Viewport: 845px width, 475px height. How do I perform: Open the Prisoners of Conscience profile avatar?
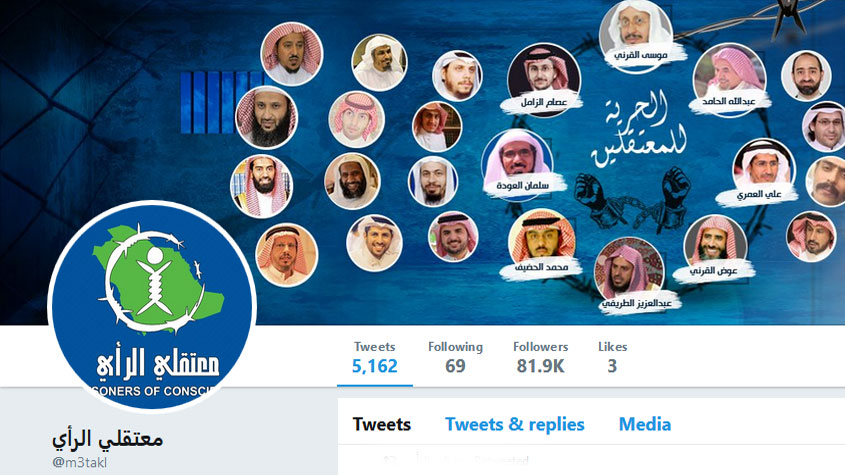tap(152, 306)
